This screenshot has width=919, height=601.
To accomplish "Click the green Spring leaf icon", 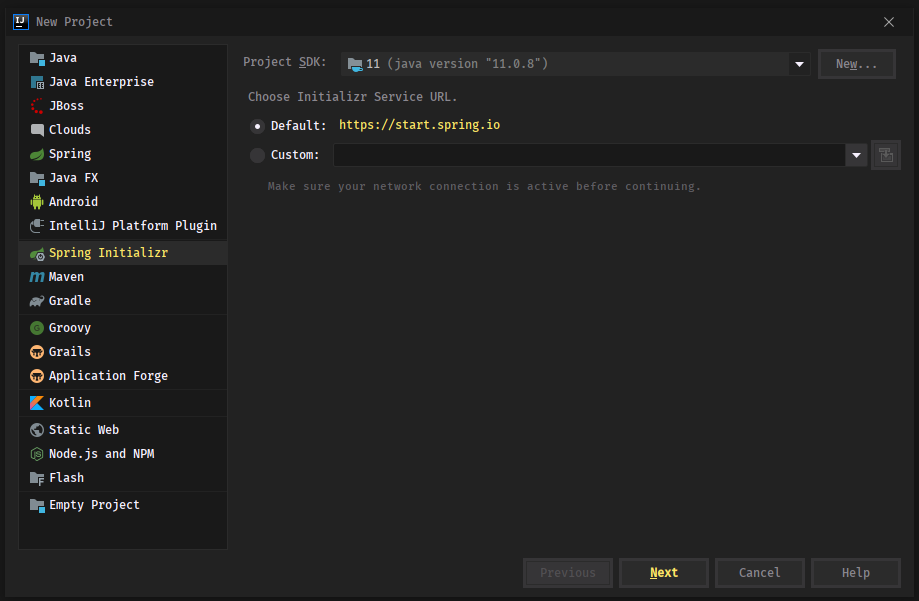I will click(x=37, y=154).
